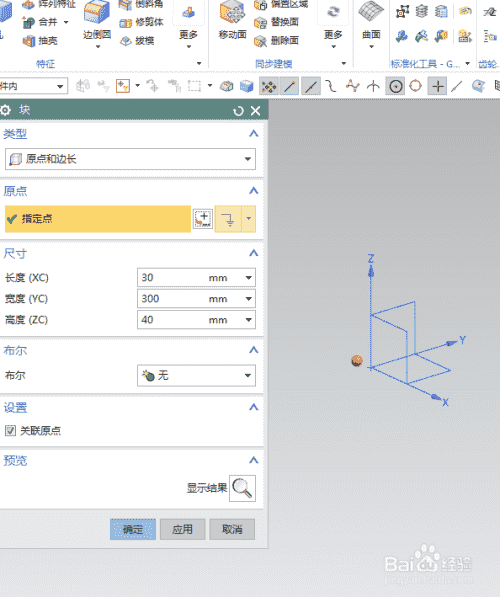Toggle the End Point snap option

pos(289,86)
